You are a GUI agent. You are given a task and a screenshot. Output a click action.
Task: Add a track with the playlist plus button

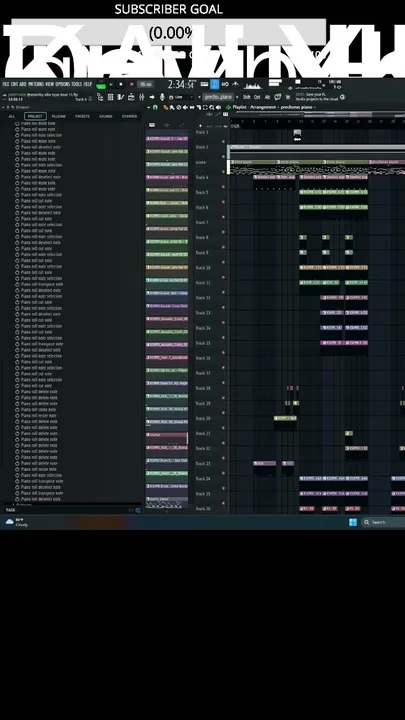pyautogui.click(x=200, y=125)
